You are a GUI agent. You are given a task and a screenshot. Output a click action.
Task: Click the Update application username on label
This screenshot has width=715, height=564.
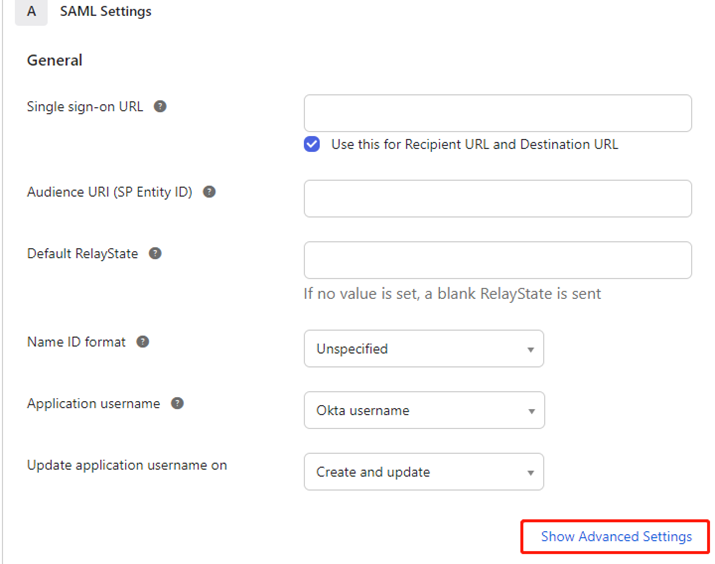[127, 466]
